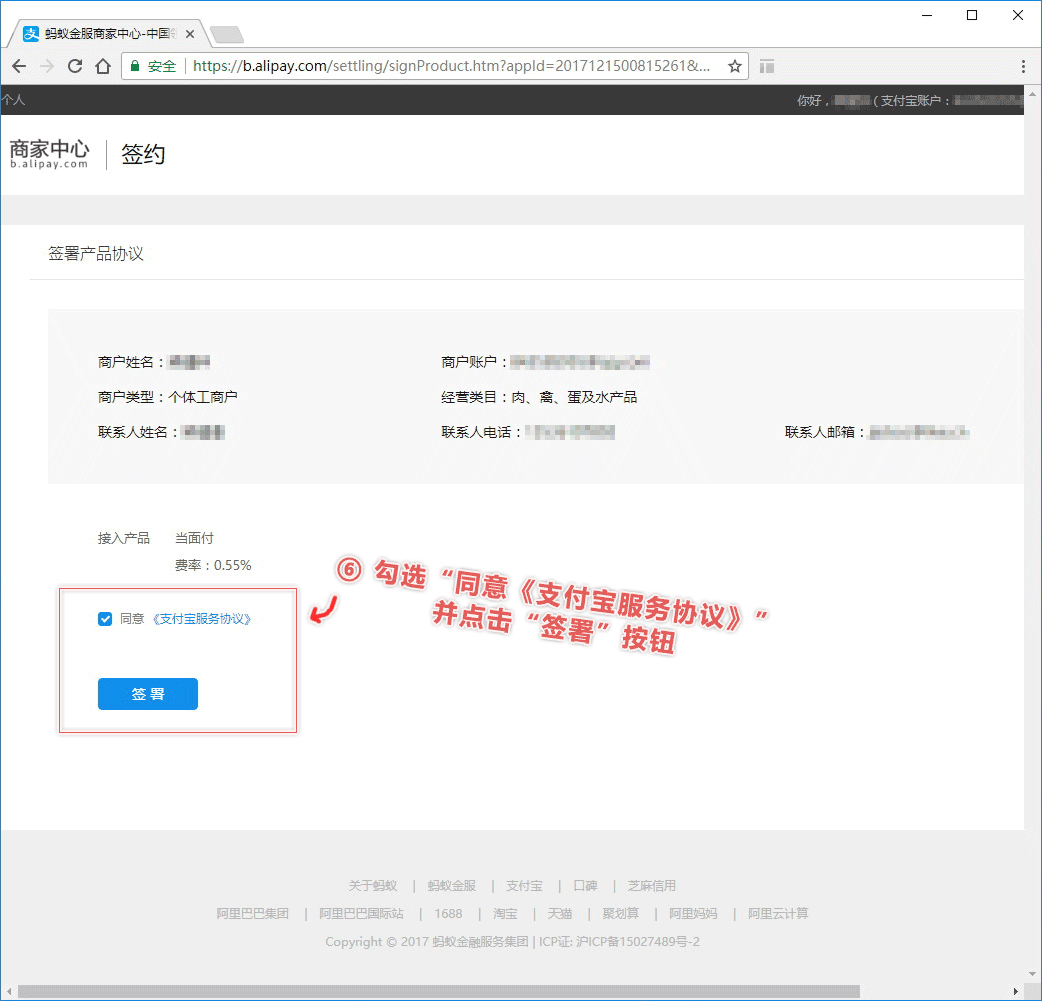Reload the page with the refresh icon
Screen dimensions: 1042x1001
click(75, 66)
